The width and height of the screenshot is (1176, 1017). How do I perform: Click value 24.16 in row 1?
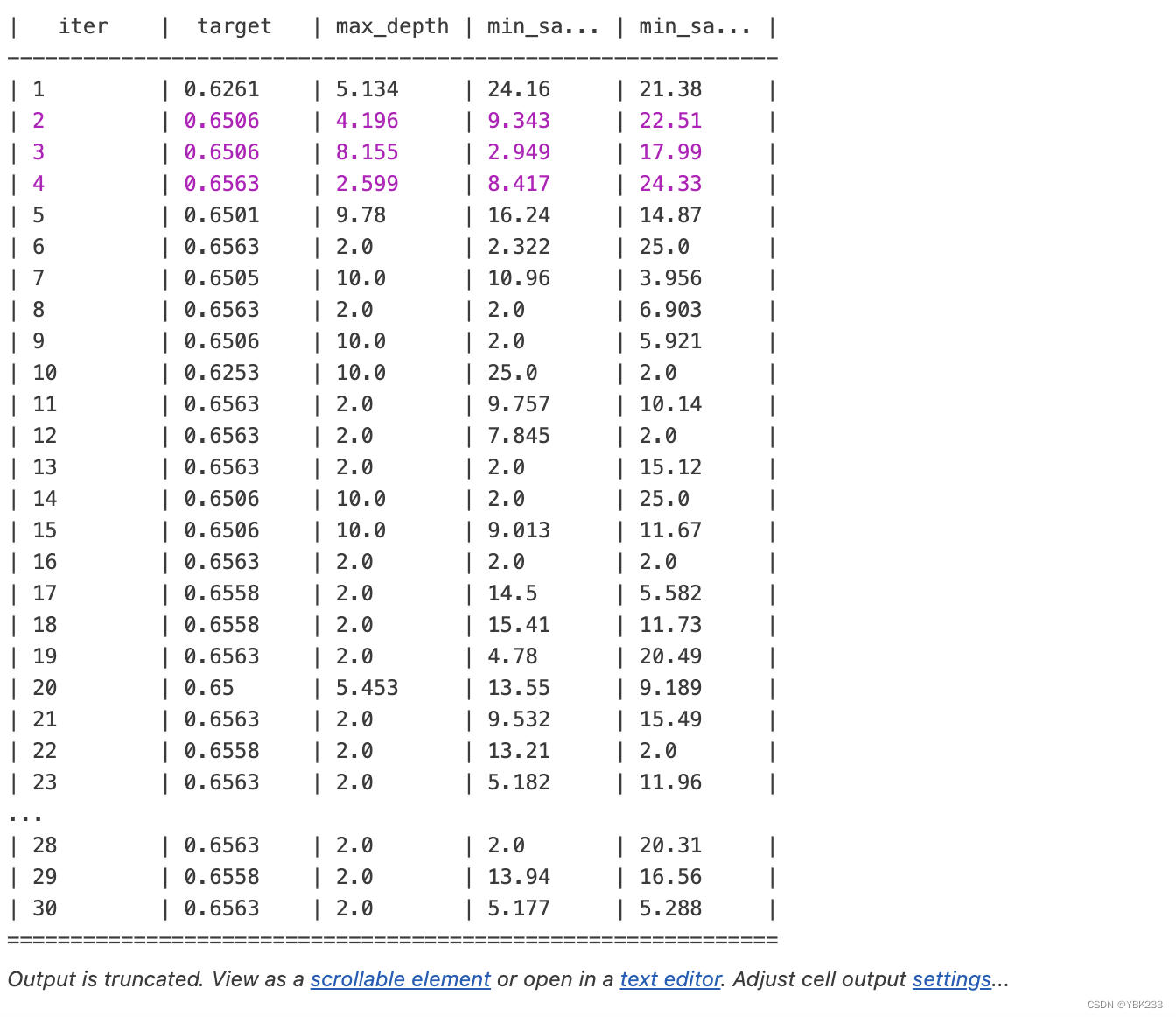click(x=519, y=89)
